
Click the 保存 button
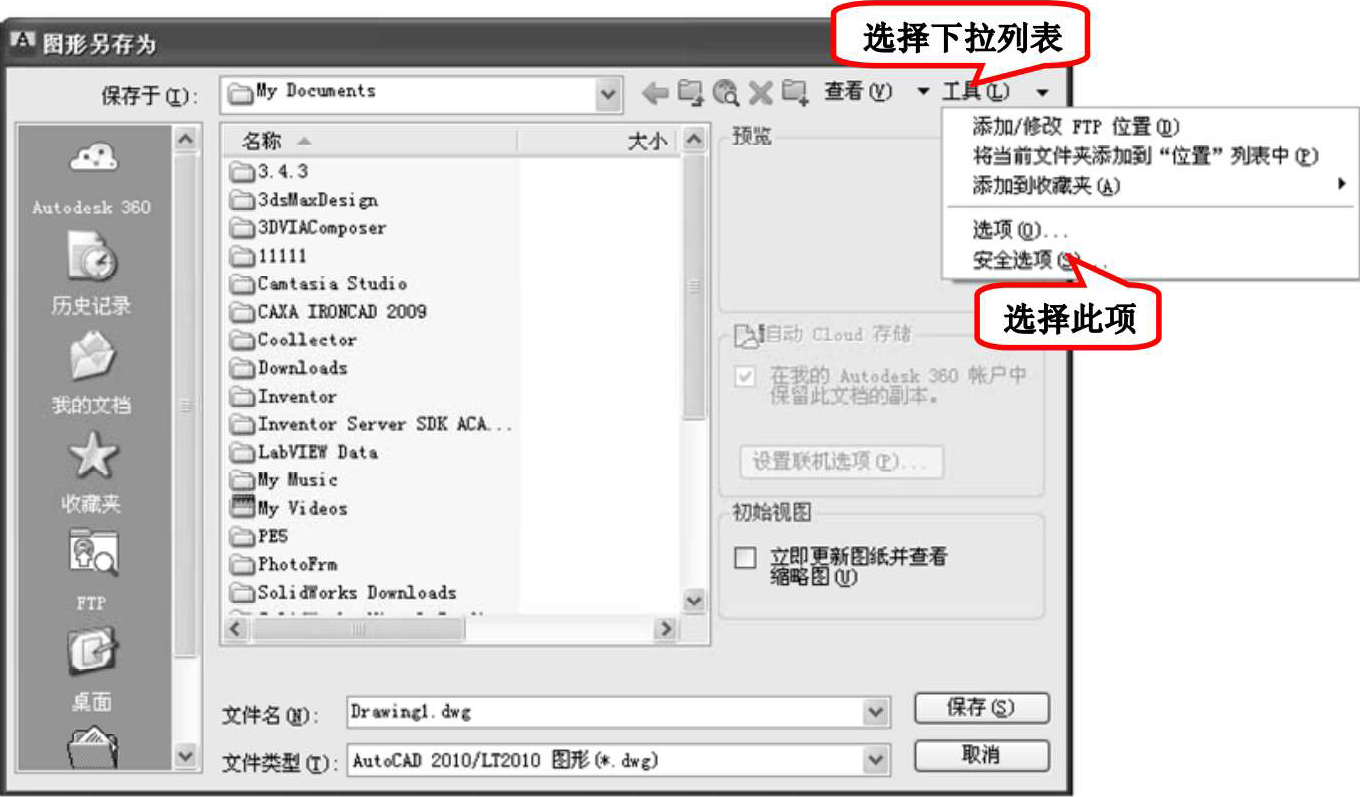[982, 708]
